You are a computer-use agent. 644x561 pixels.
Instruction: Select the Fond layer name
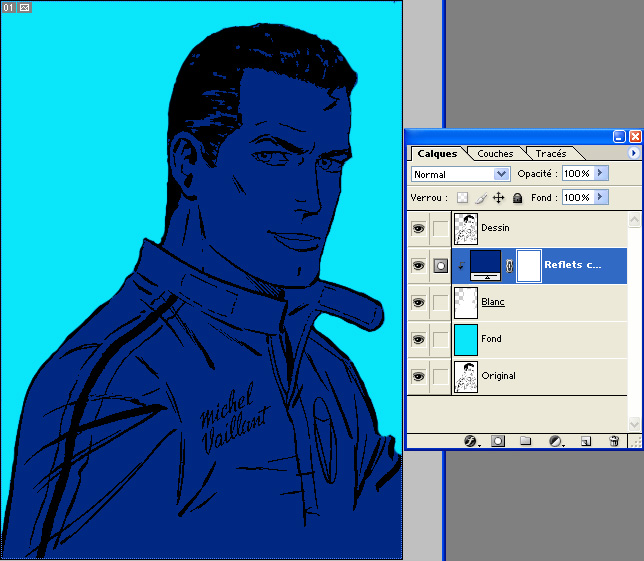tap(491, 339)
